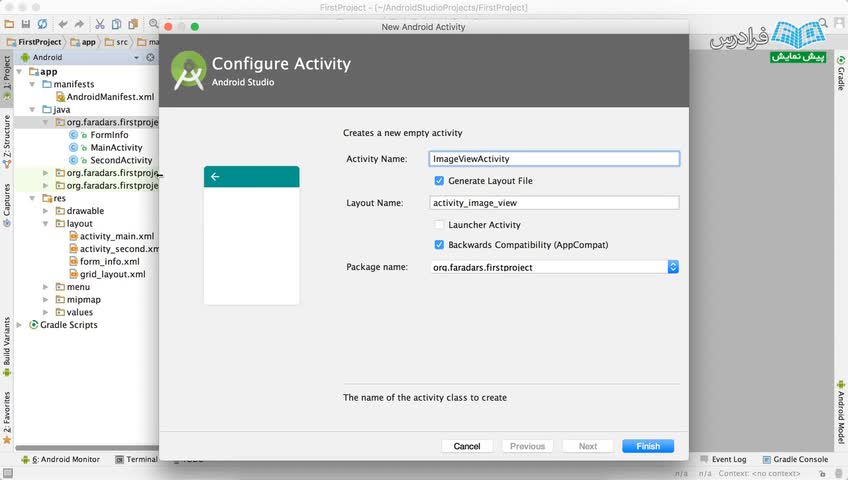Click the Finish button
Viewport: 848px width, 480px height.
coord(648,446)
